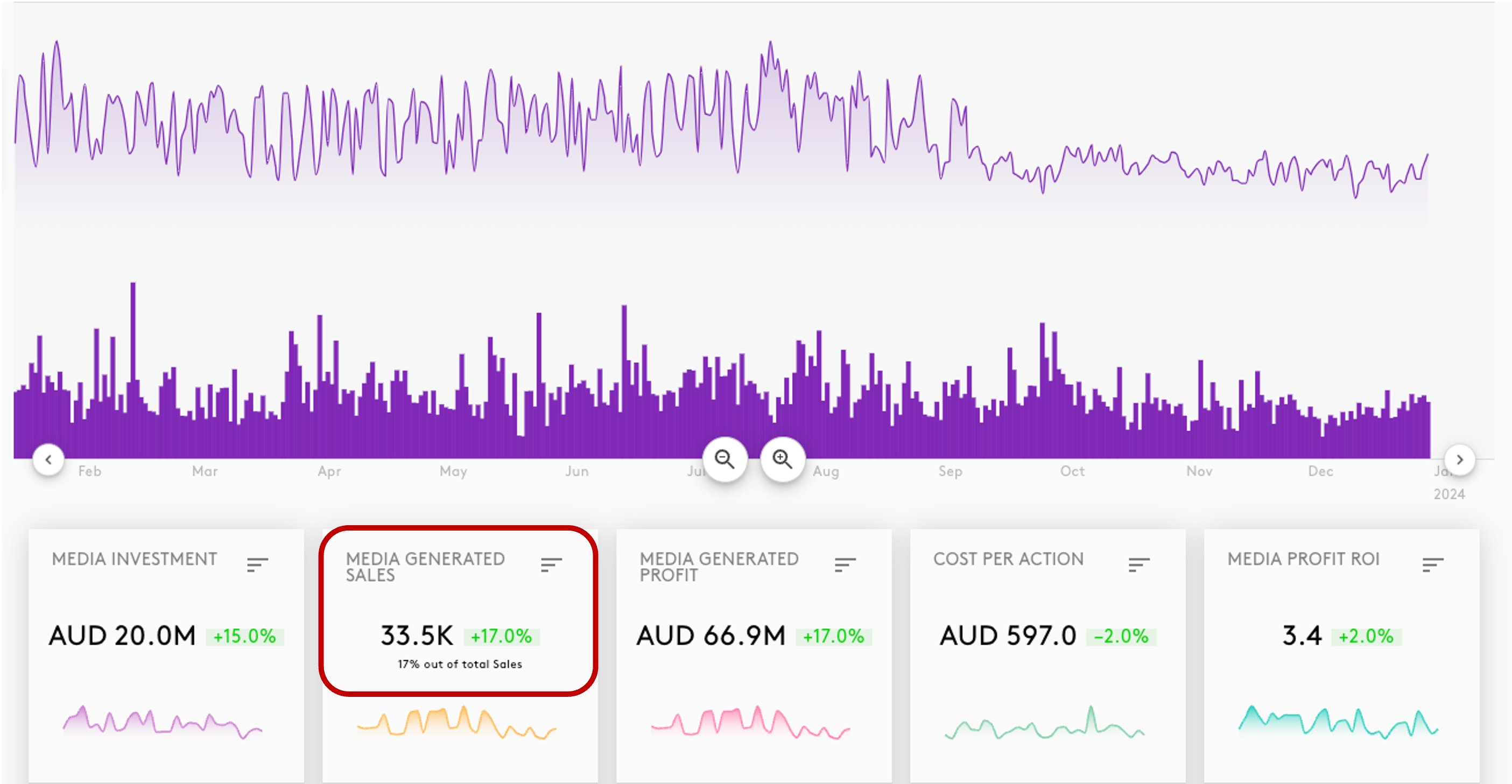Click the -2.0% cost per action badge
The width and height of the screenshot is (1512, 784).
[x=1121, y=636]
